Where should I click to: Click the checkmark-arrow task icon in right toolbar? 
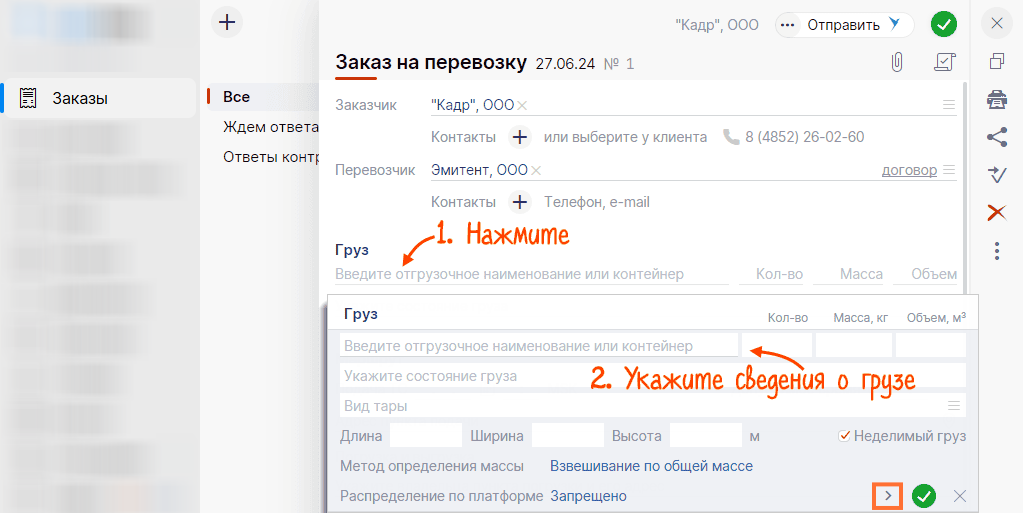coord(997,174)
